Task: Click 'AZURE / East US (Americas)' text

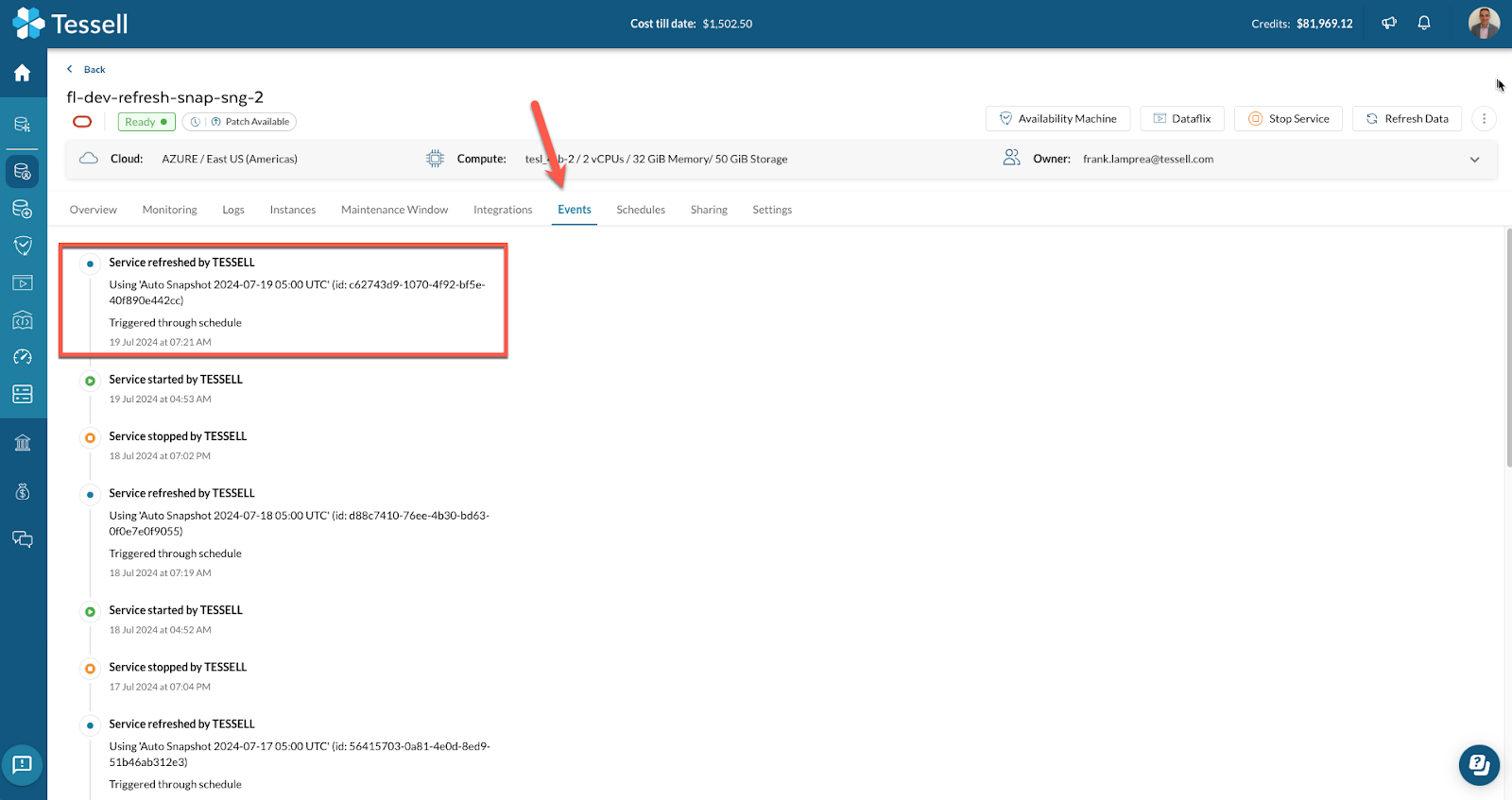Action: pos(230,160)
